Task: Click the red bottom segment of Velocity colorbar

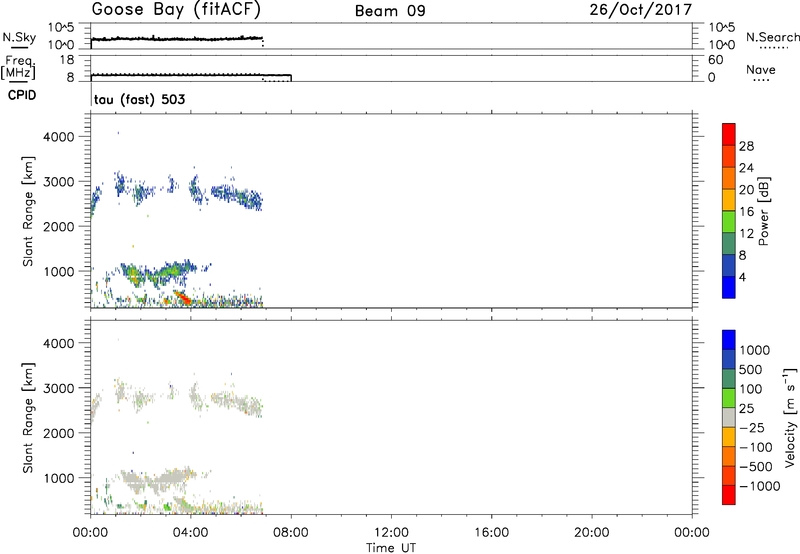Action: [x=729, y=495]
